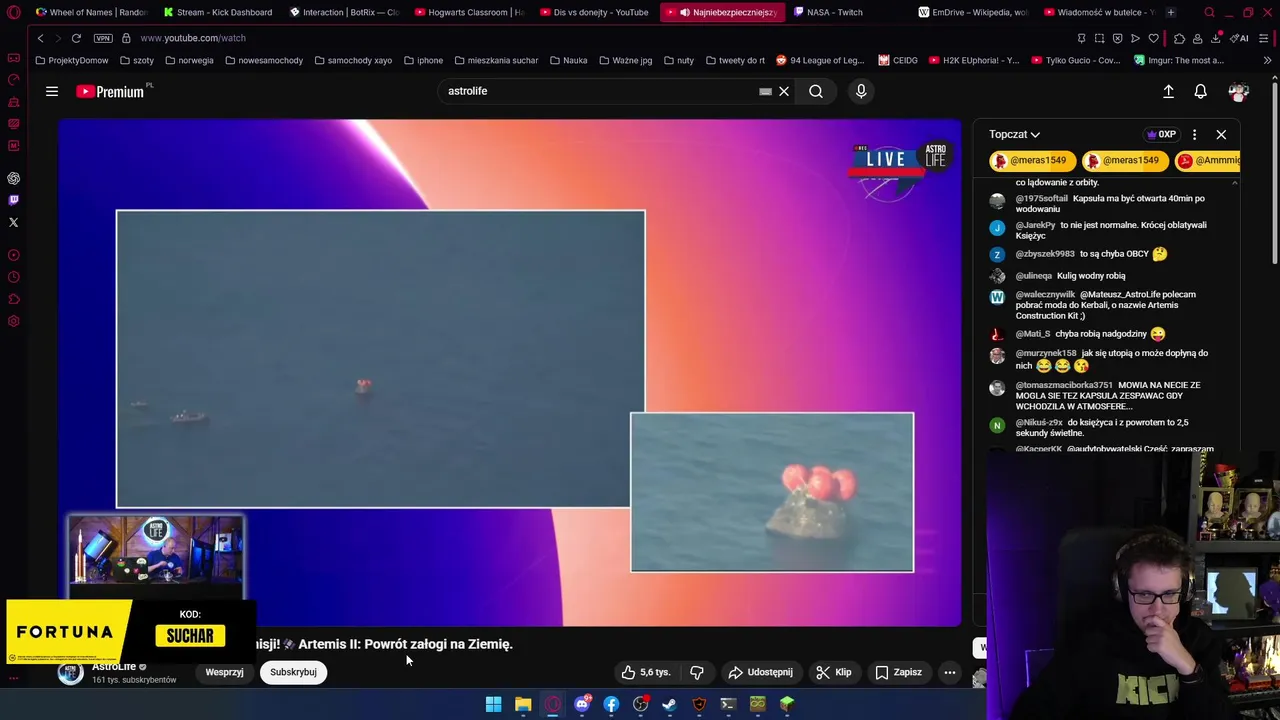Click @zbyszek9983 chat message
Screen dimensions: 1280x720
(x=1092, y=254)
